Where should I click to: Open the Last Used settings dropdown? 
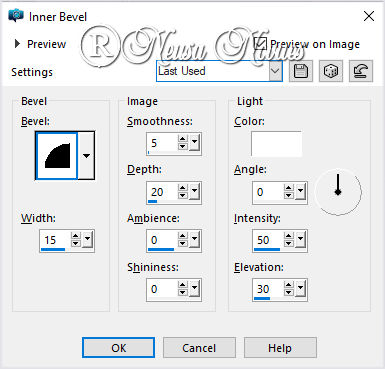point(275,71)
